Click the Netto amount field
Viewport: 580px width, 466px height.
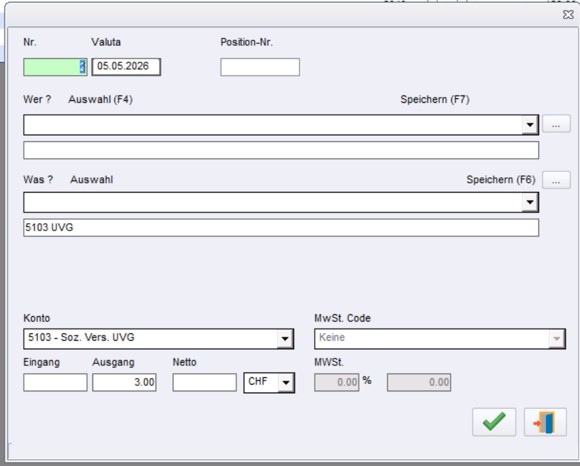(205, 382)
